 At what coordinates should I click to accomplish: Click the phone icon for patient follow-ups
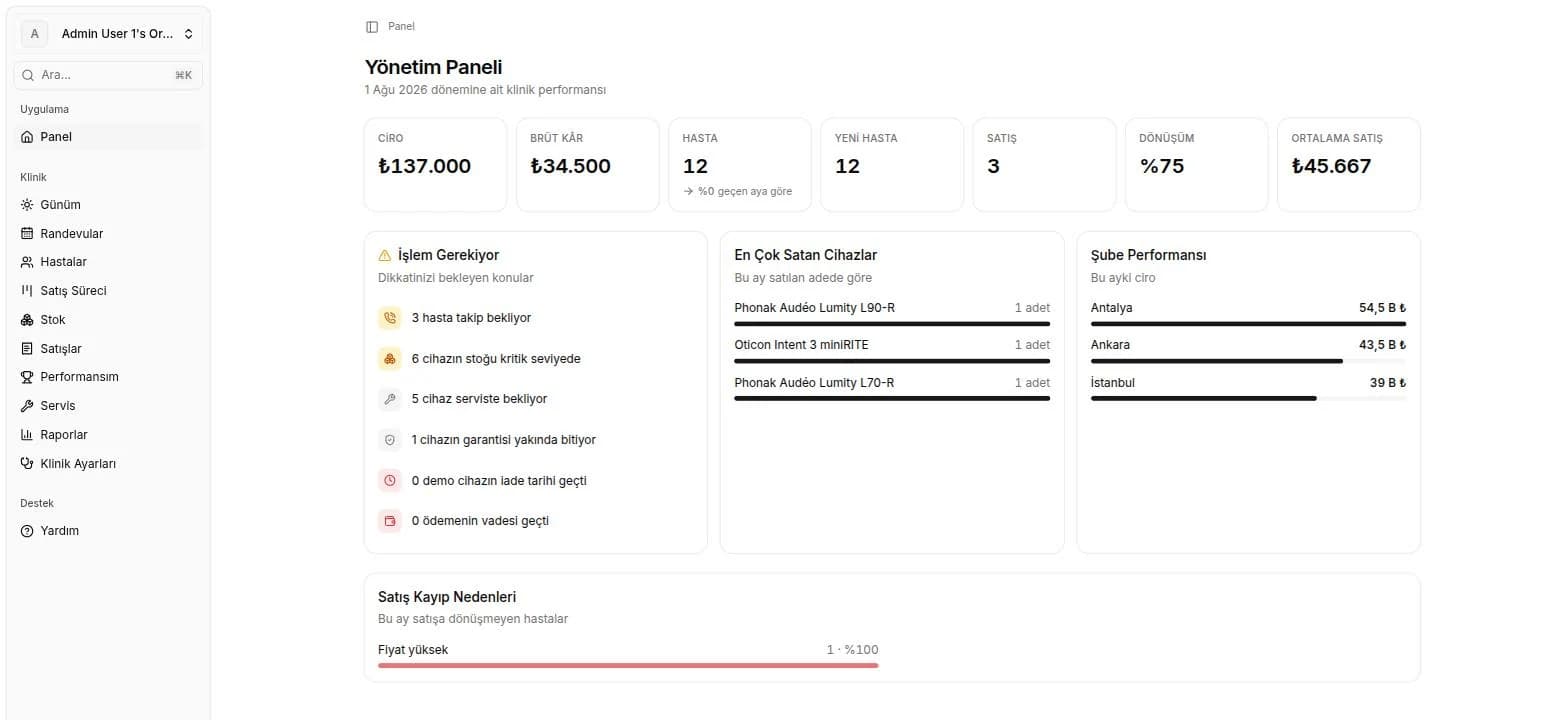pyautogui.click(x=390, y=318)
